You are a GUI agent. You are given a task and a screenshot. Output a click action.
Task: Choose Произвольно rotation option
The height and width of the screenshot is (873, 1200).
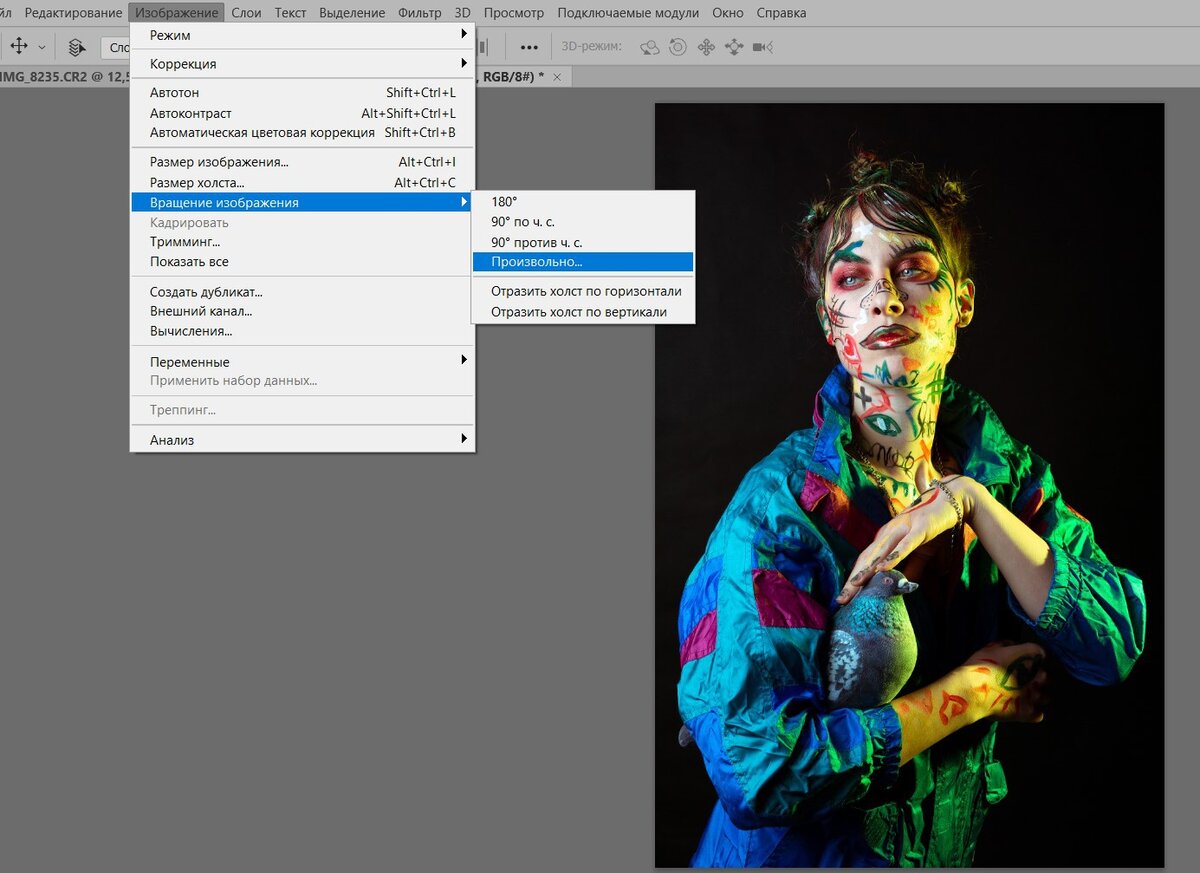583,262
